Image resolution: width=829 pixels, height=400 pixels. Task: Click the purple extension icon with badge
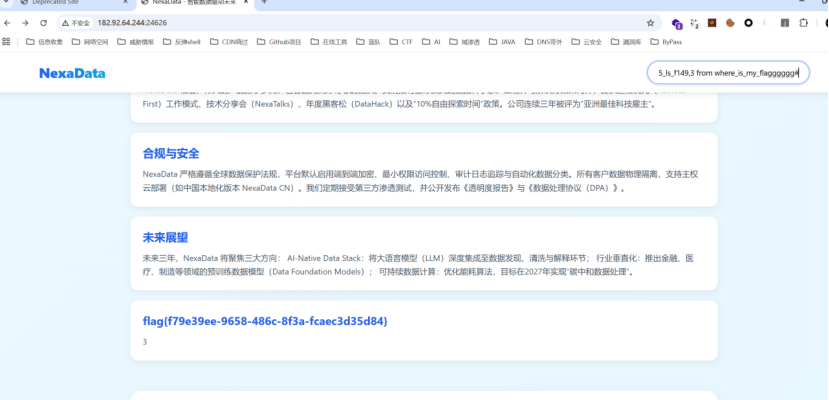(677, 22)
